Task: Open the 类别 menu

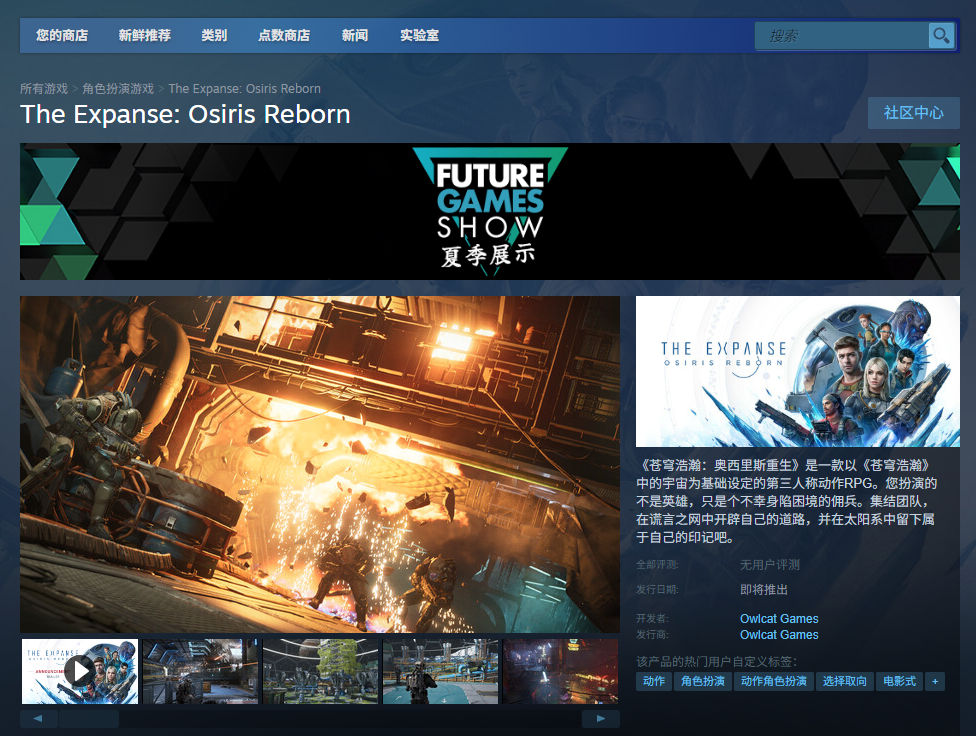Action: pyautogui.click(x=214, y=35)
